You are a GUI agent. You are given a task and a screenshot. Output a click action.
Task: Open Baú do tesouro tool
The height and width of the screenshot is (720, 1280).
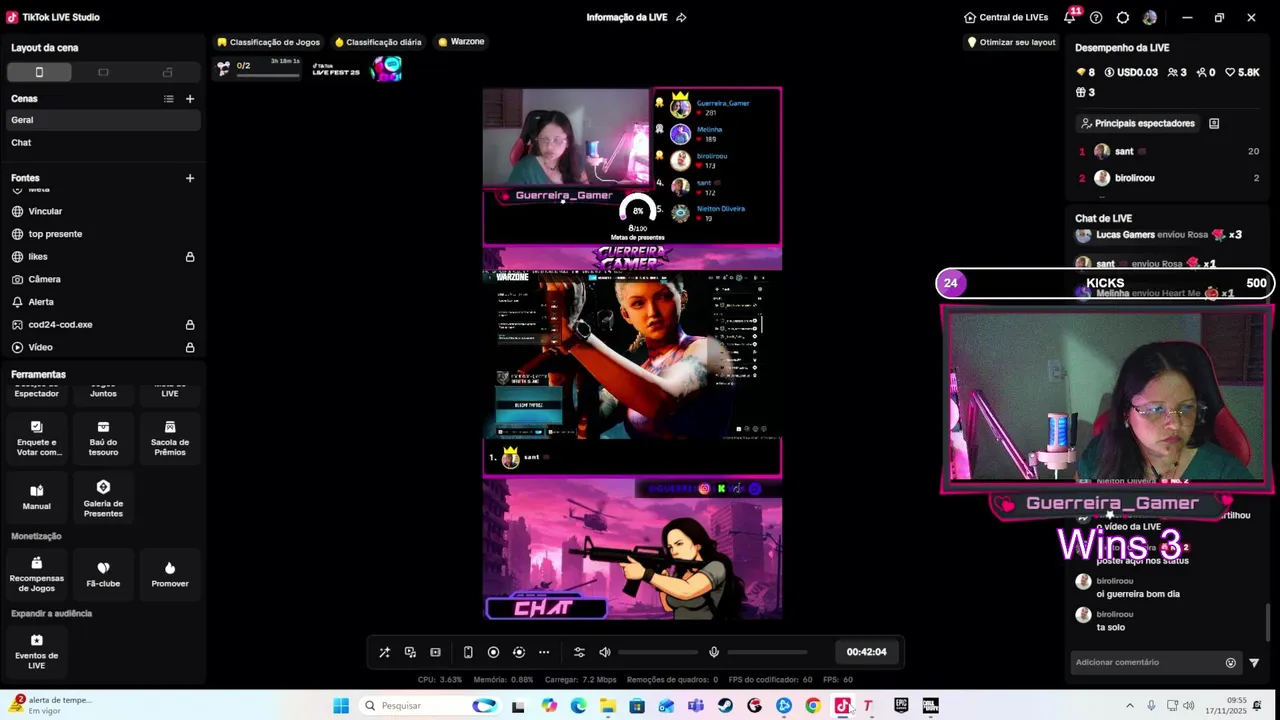(x=103, y=439)
